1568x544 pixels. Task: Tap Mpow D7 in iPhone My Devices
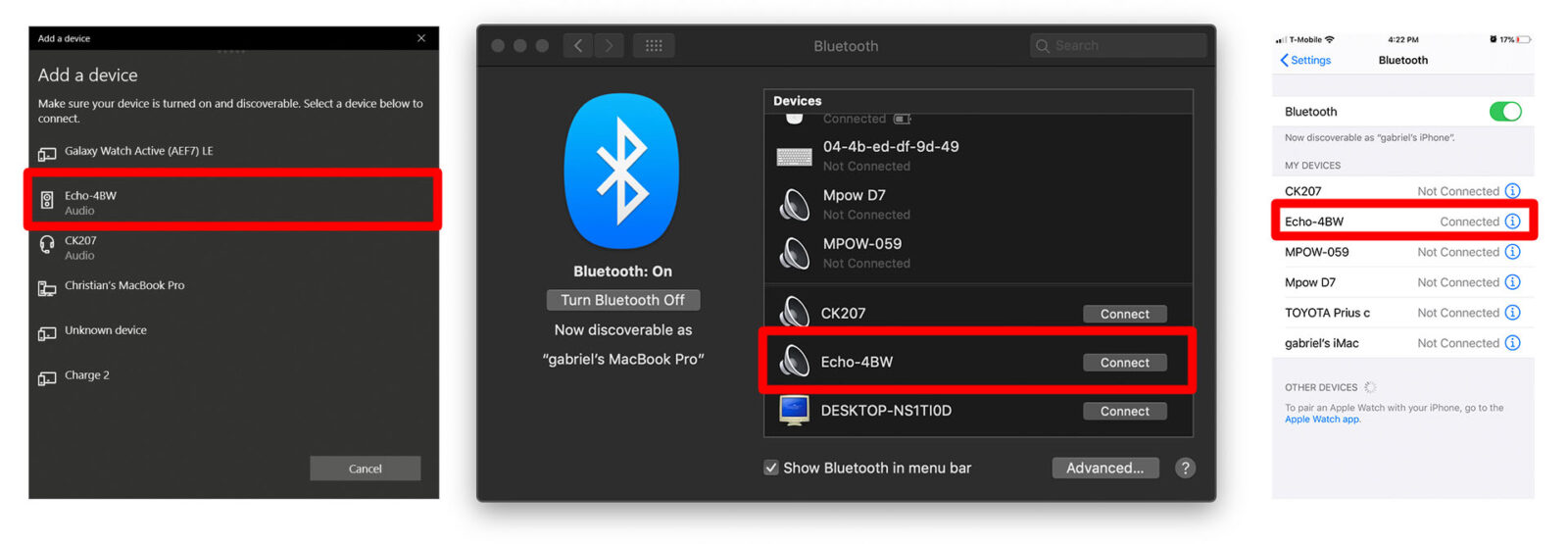pos(1402,282)
